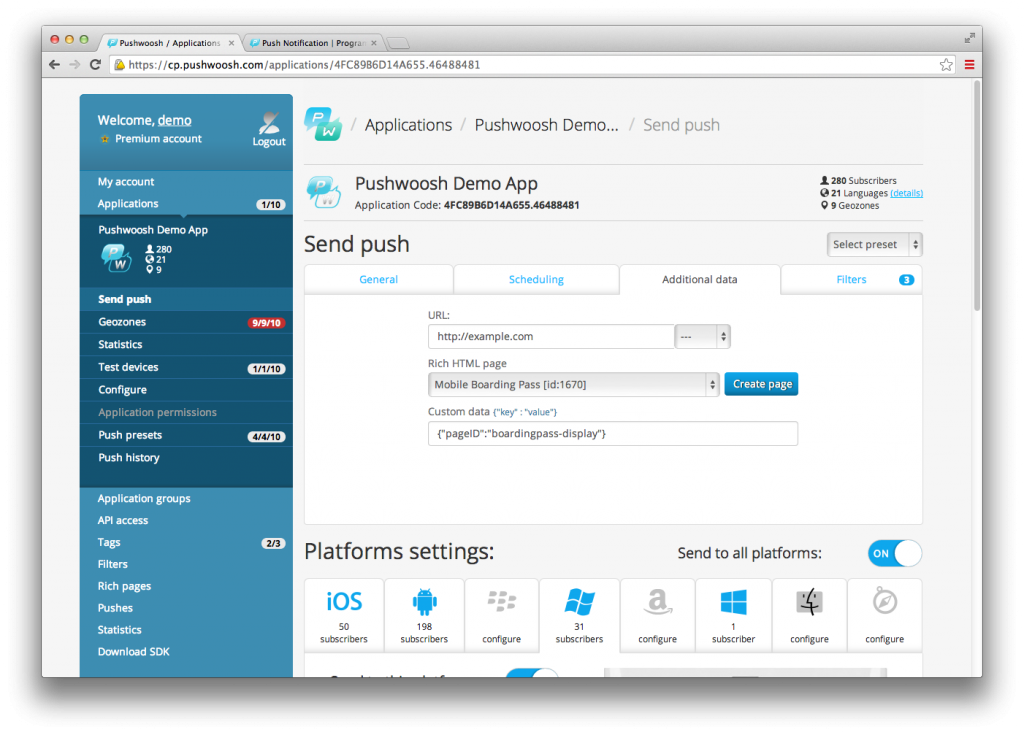
Task: Select Windows Phone platform with 31 subscribers
Action: click(579, 615)
